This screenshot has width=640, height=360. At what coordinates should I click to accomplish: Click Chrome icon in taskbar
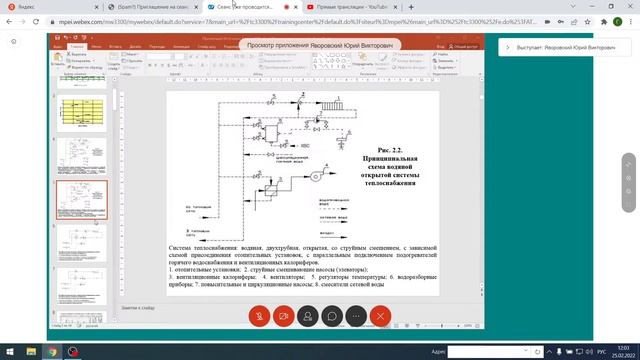(x=52, y=351)
